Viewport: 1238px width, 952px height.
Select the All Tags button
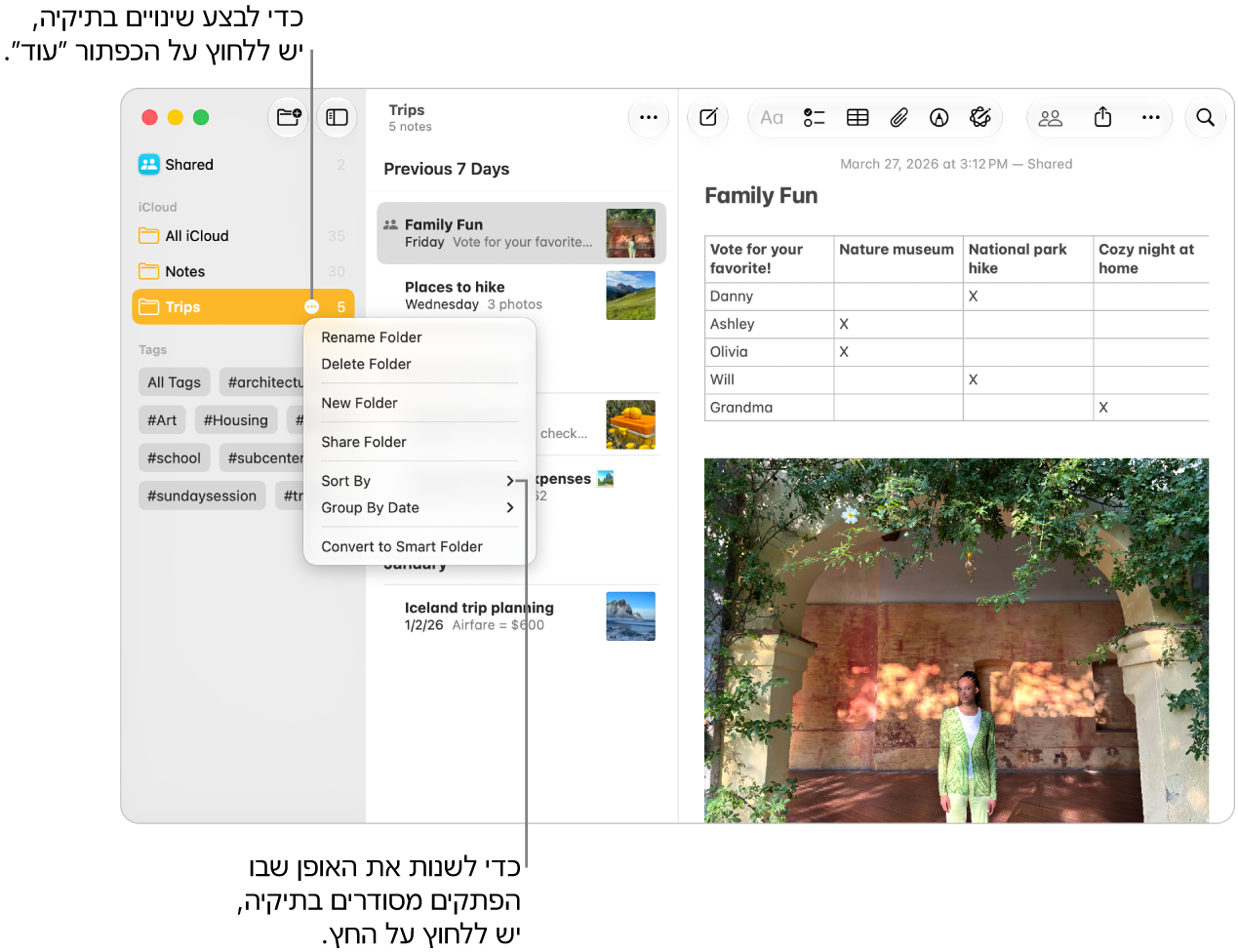coord(174,382)
